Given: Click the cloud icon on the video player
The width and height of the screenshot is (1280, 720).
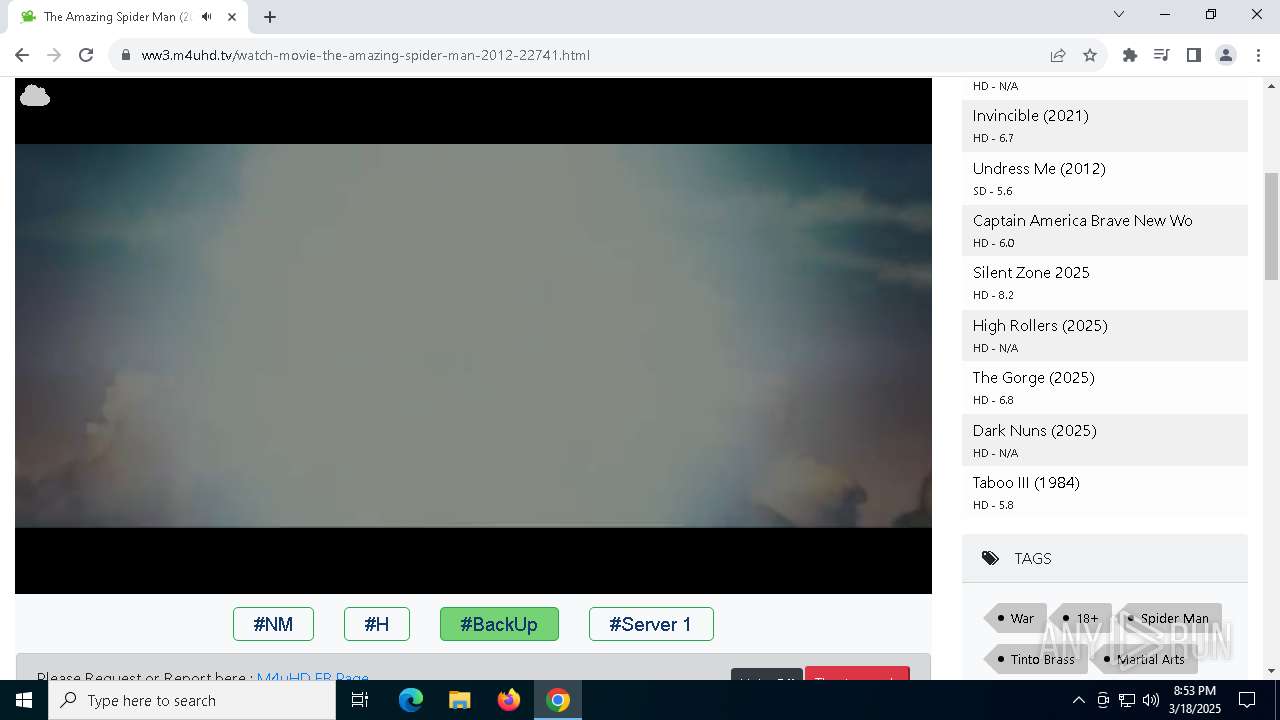Looking at the screenshot, I should click(x=35, y=96).
